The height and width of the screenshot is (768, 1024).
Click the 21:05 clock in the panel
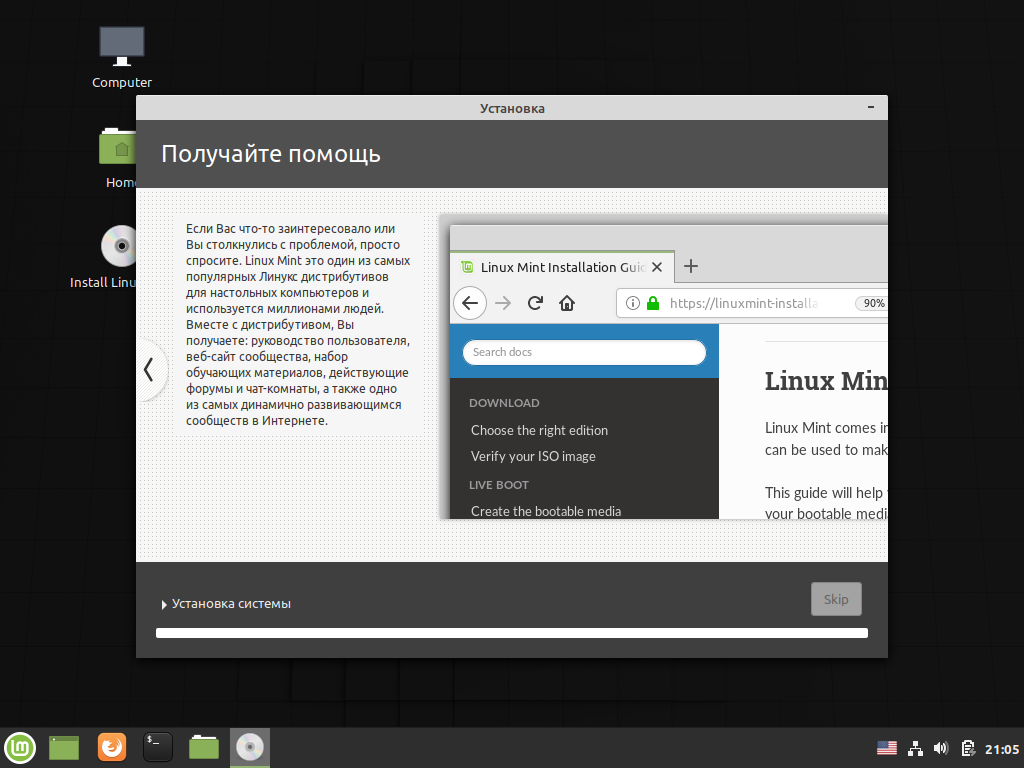coord(1002,749)
